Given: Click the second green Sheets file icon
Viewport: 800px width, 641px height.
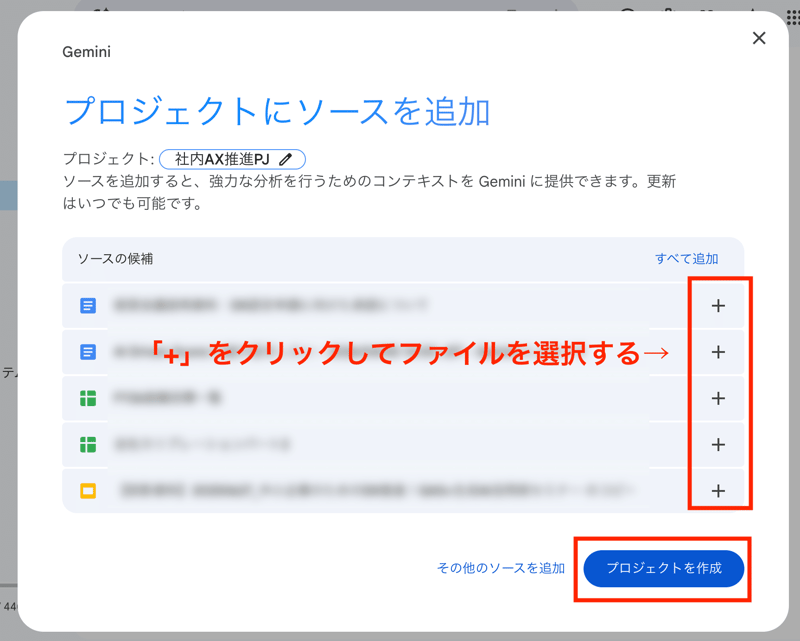Looking at the screenshot, I should (88, 445).
